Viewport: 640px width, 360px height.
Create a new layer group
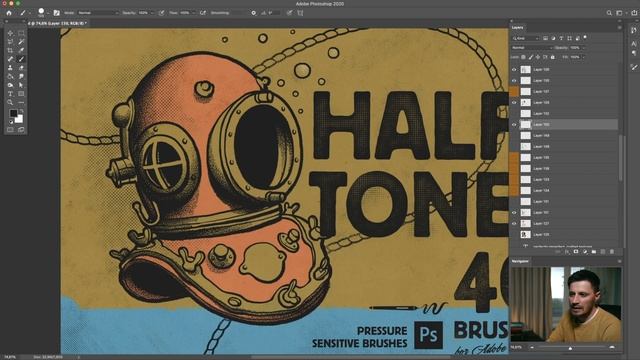coord(594,252)
